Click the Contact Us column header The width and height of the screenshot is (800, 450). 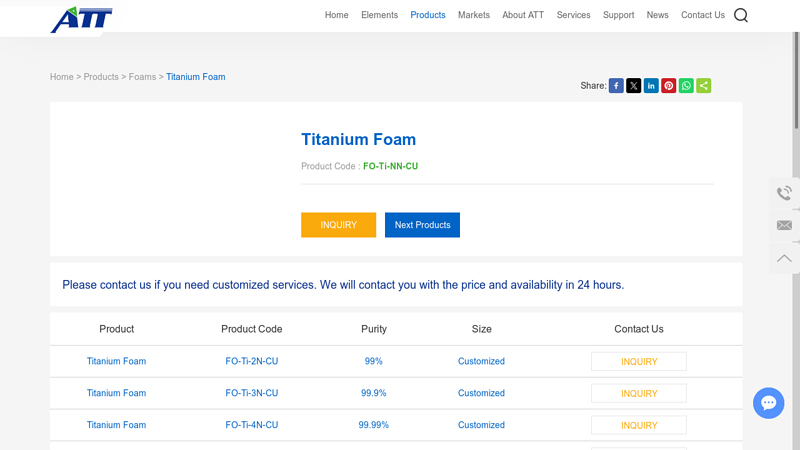[639, 329]
